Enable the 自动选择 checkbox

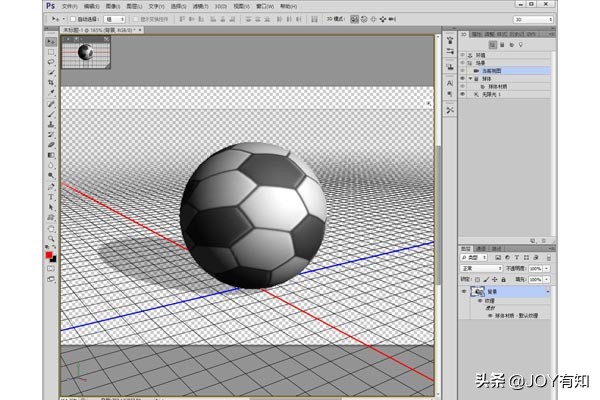coord(76,18)
